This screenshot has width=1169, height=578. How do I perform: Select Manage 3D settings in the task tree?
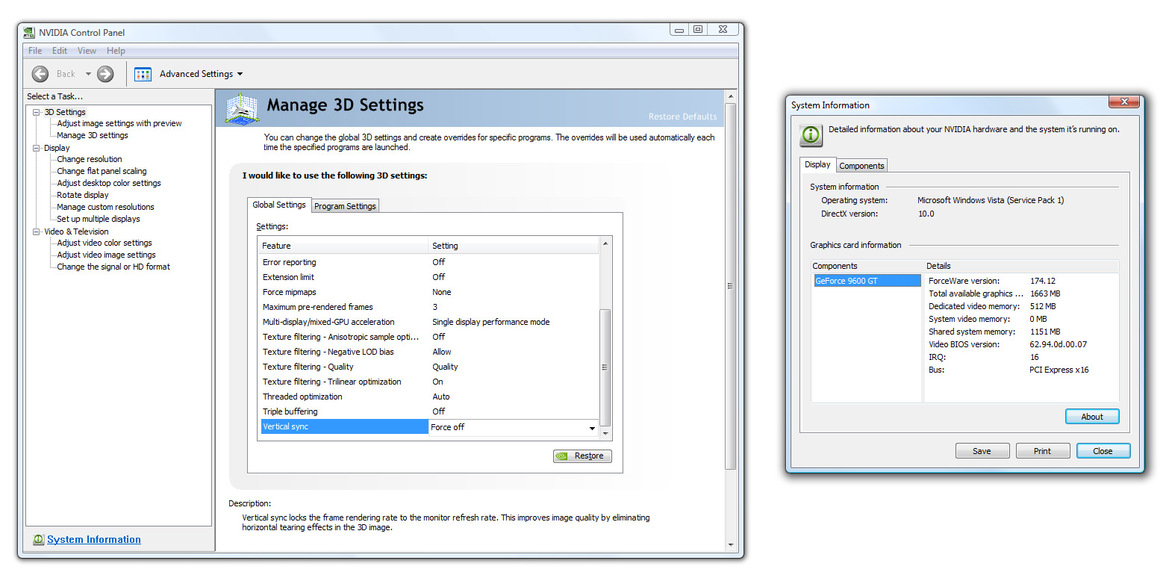tap(92, 136)
